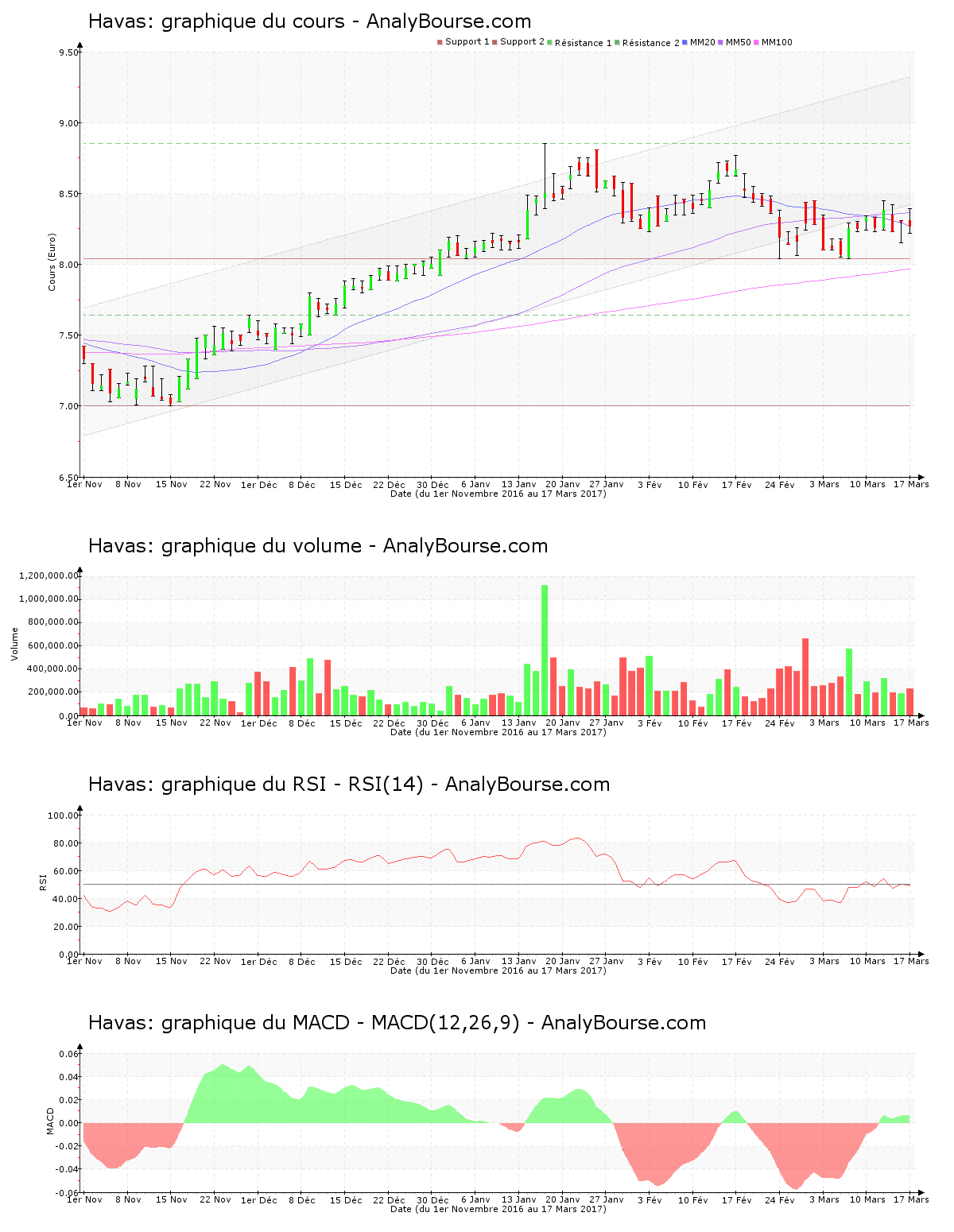Select the MM50 legend label
The image size is (954, 1232).
pos(739,42)
